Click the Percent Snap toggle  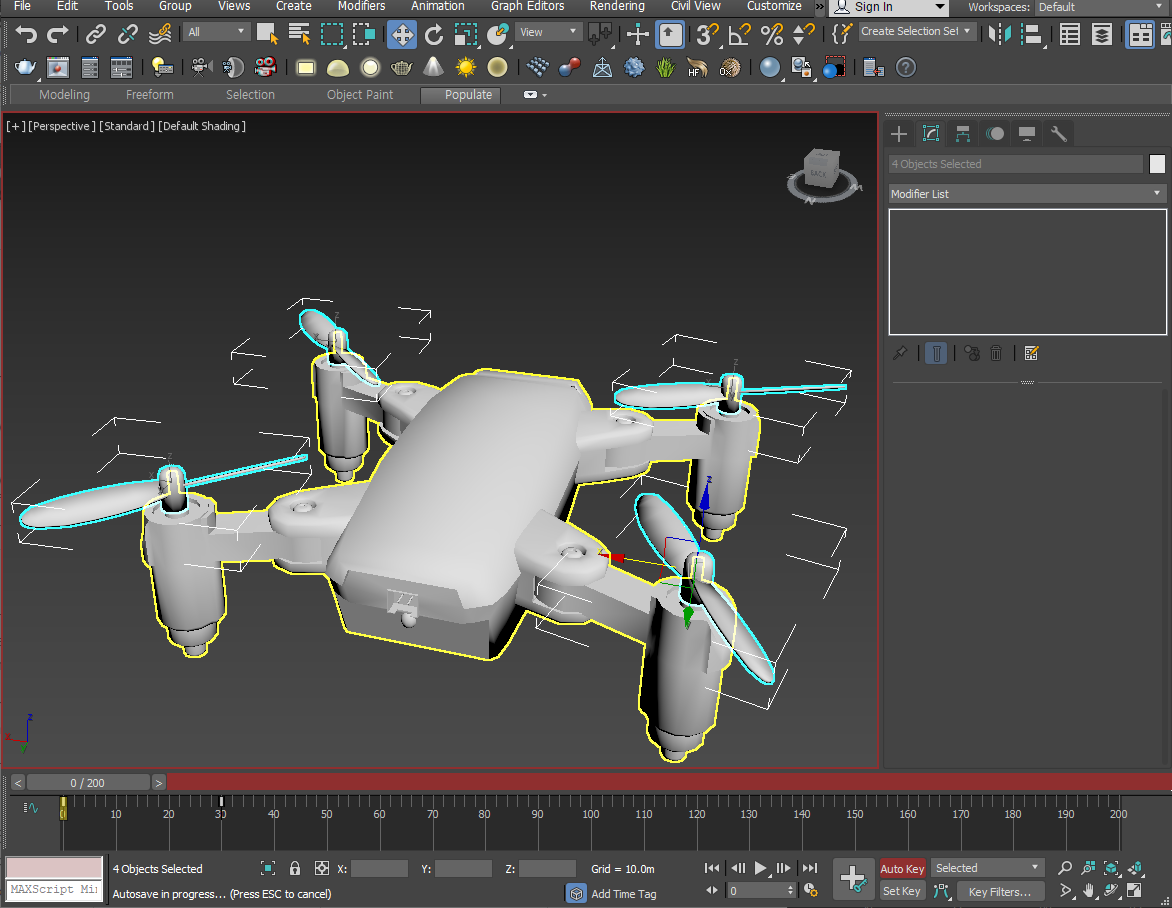772,35
